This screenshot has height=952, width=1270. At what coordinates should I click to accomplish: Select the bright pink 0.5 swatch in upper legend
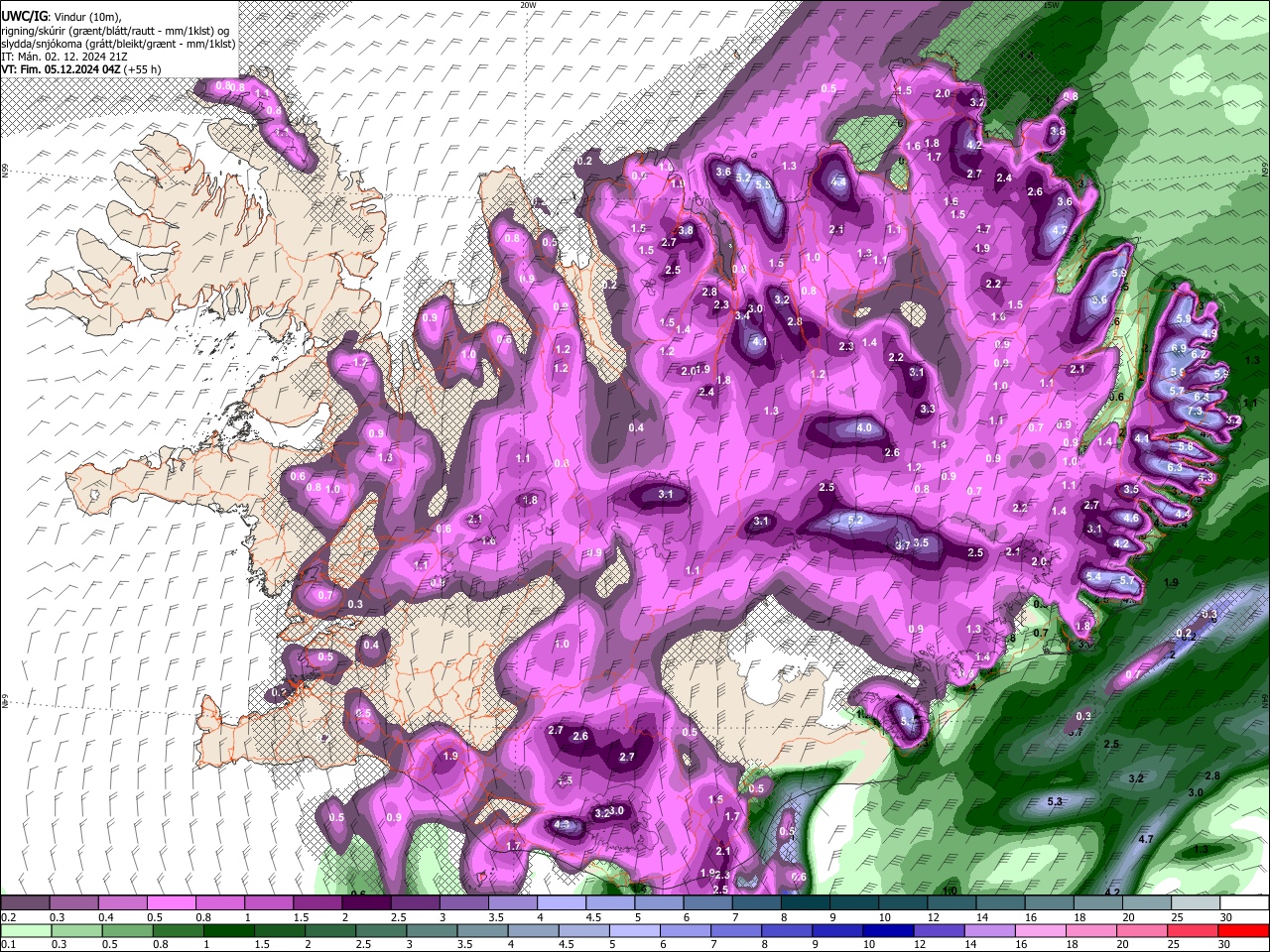tap(171, 902)
